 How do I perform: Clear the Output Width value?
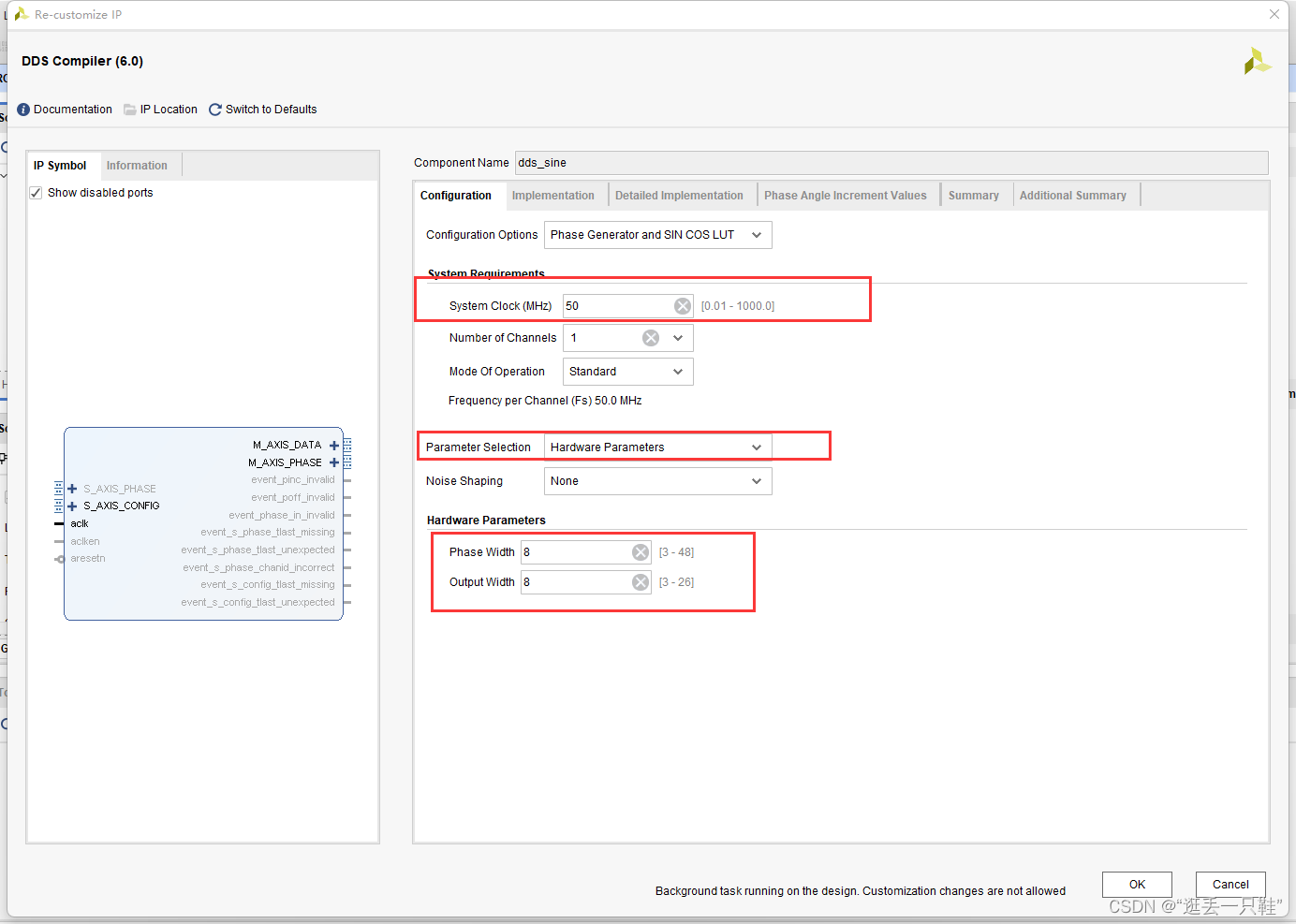(x=641, y=582)
